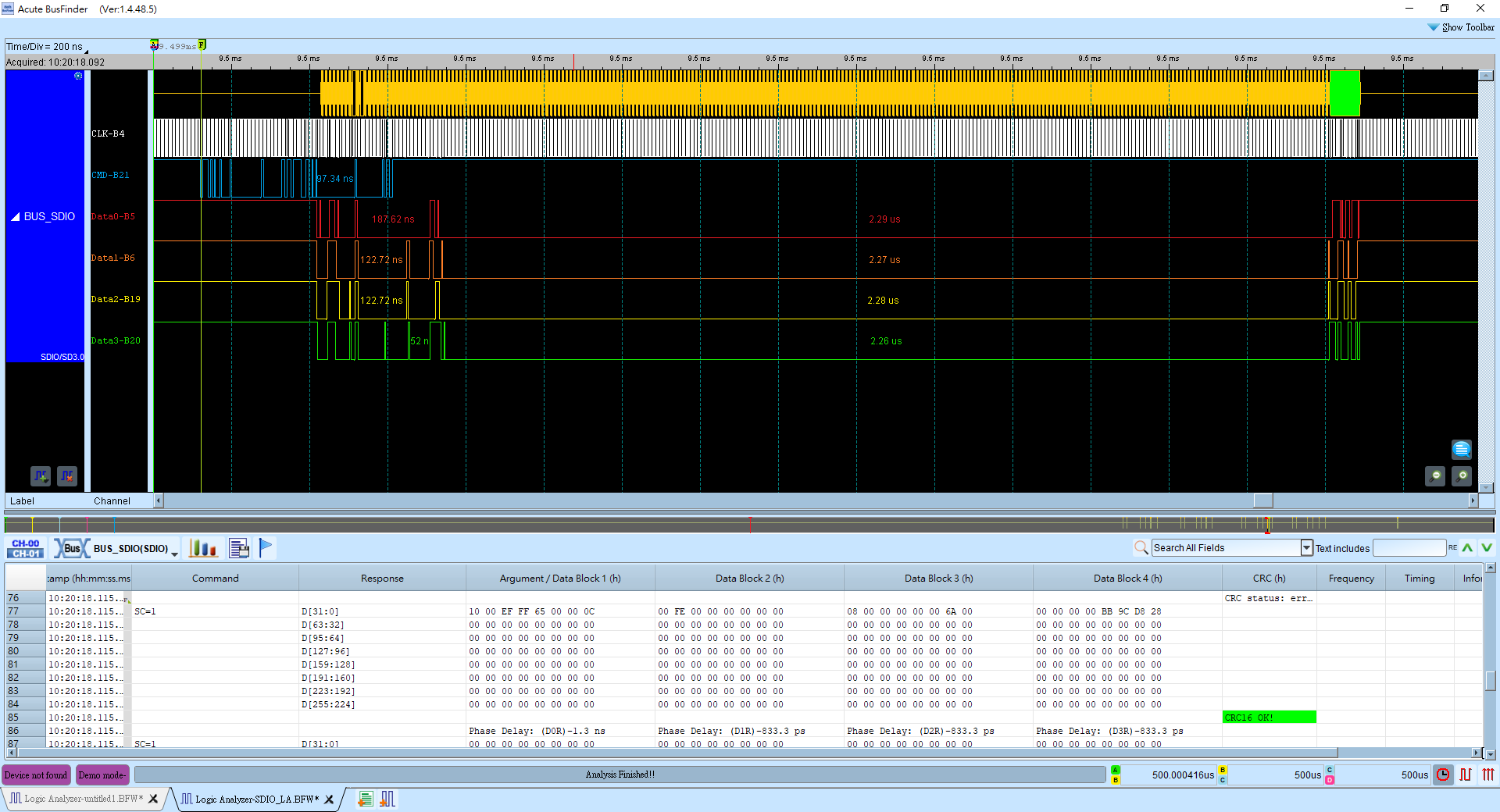
Task: Close the Logic Analyzer-untitled1.BFW tab
Action: pos(153,799)
